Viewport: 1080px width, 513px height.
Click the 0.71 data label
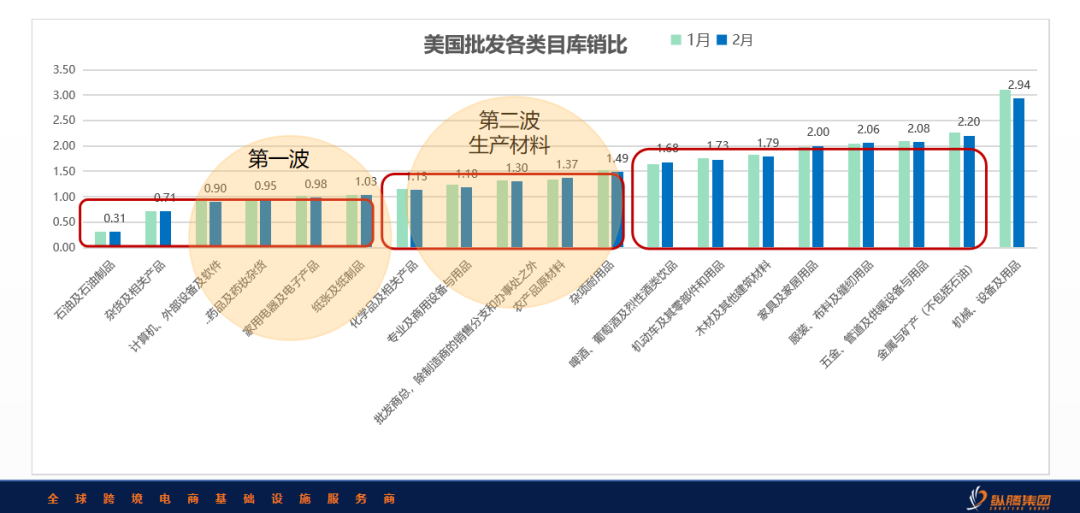[166, 198]
